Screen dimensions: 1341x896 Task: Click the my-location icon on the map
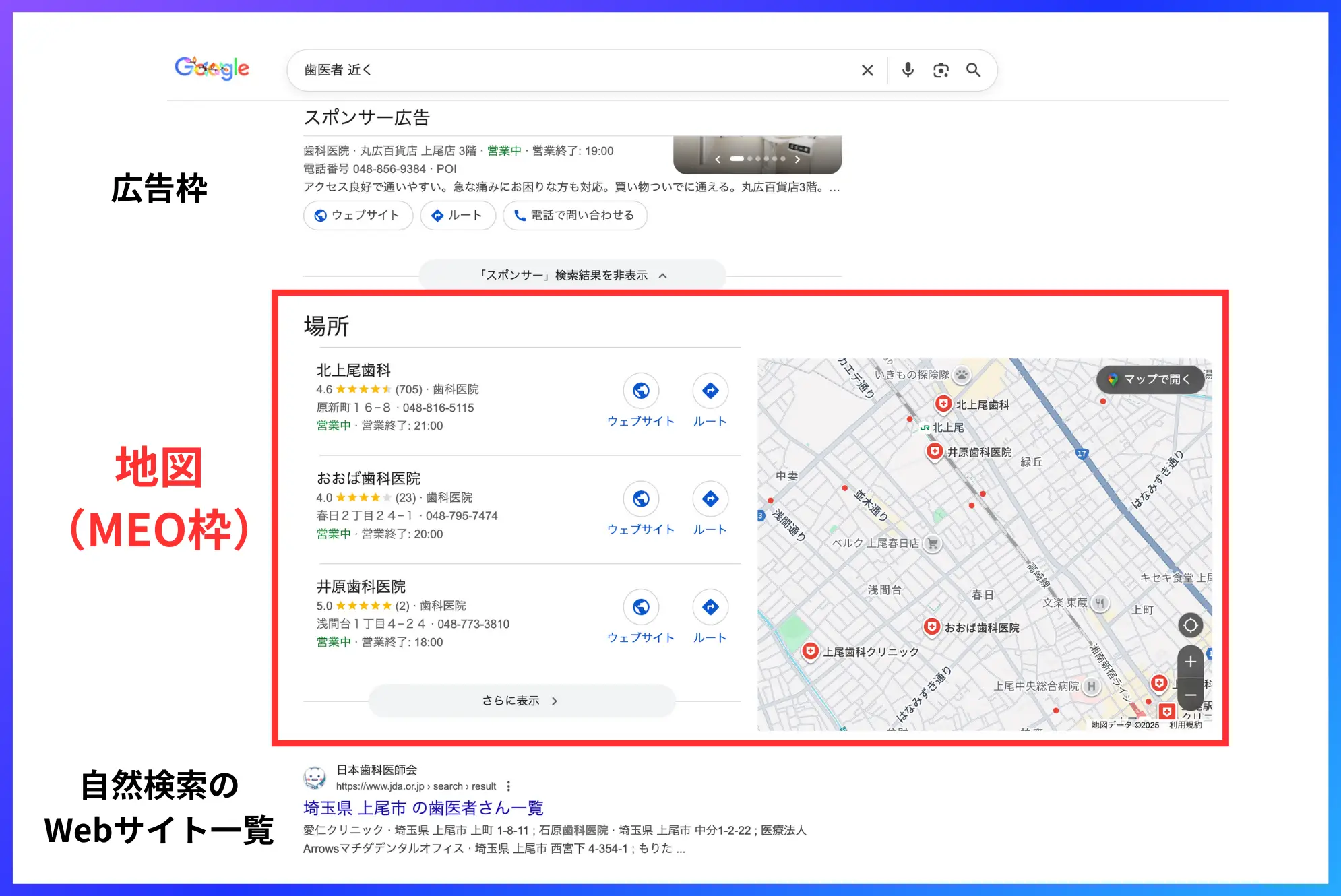point(1190,625)
